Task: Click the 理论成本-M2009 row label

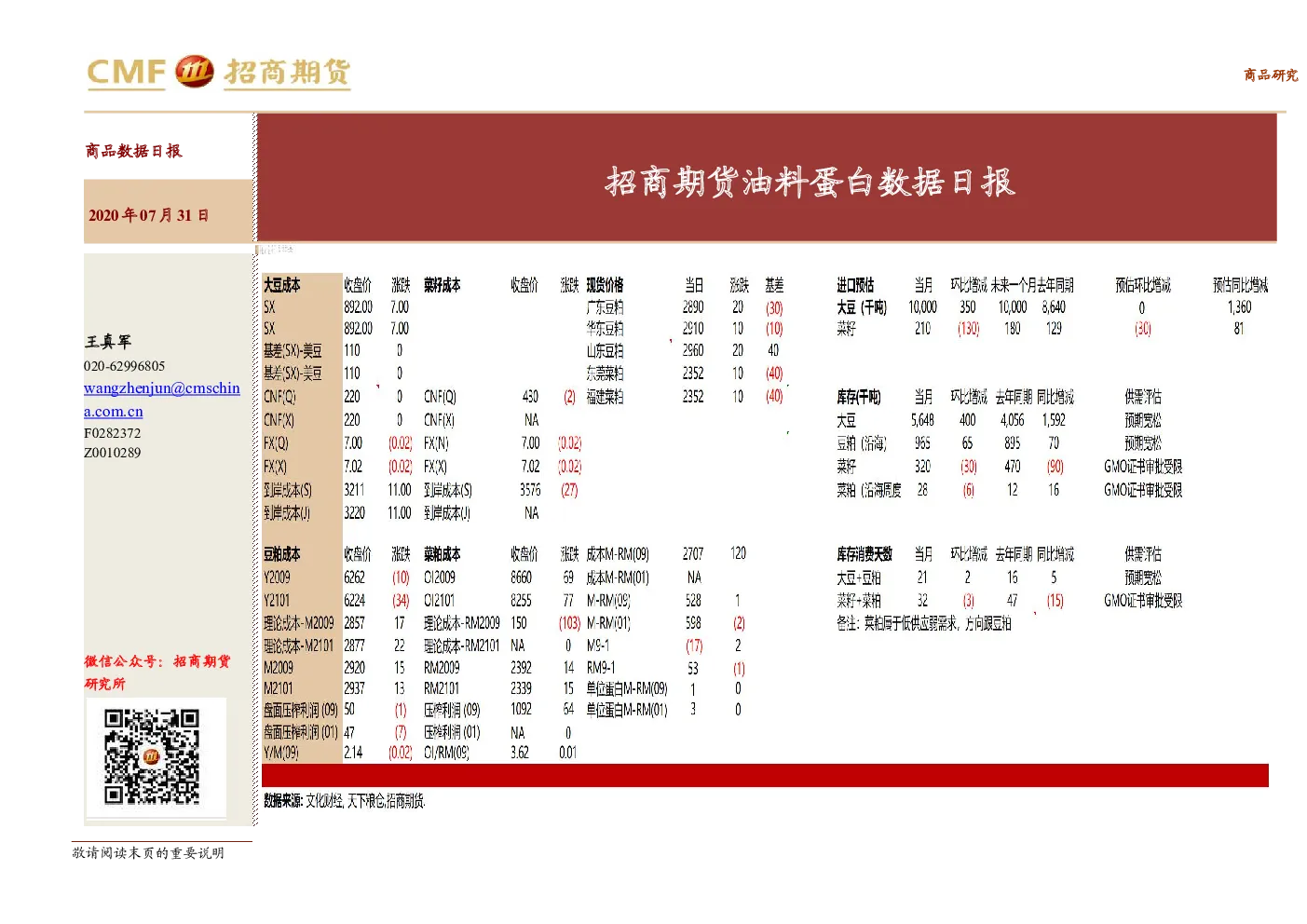Action: click(298, 623)
